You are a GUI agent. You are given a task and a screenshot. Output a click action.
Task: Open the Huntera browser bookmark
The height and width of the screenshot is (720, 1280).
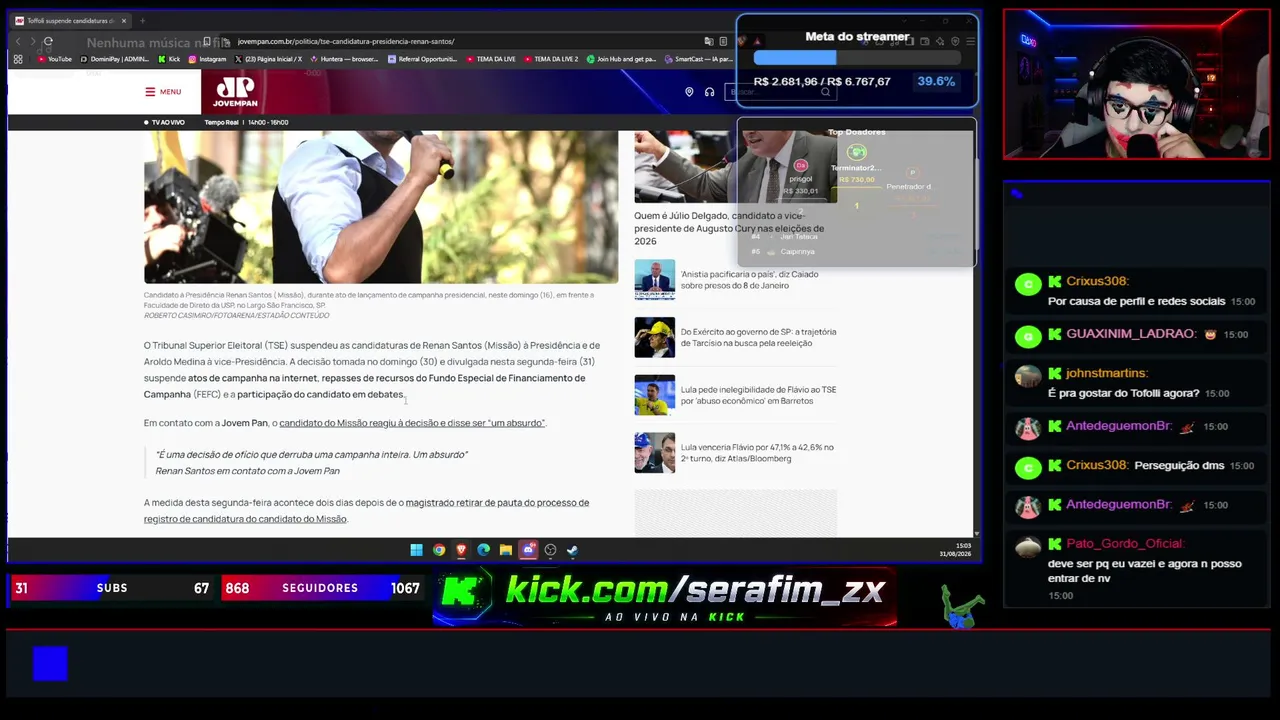coord(345,59)
